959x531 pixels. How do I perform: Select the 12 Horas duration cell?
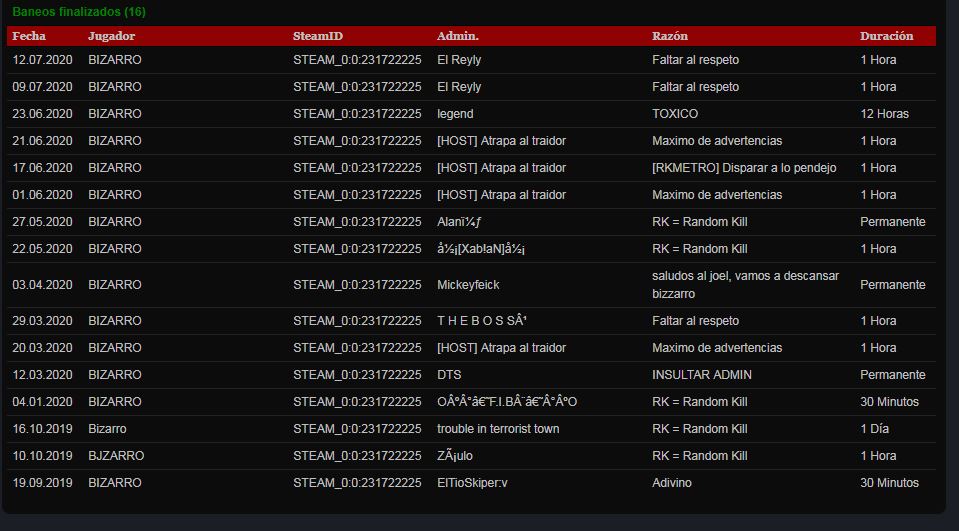(884, 114)
